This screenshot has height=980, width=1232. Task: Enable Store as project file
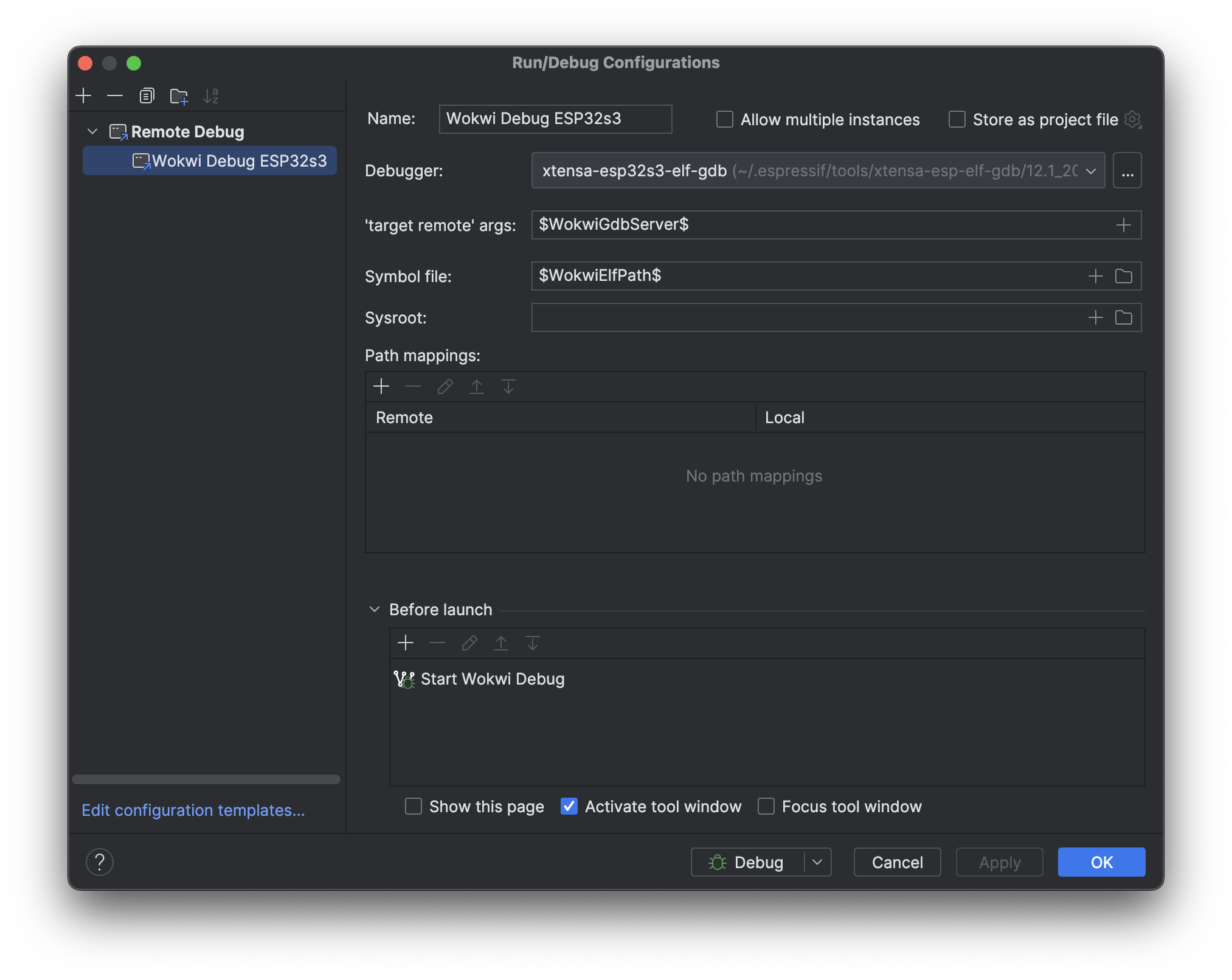(957, 119)
